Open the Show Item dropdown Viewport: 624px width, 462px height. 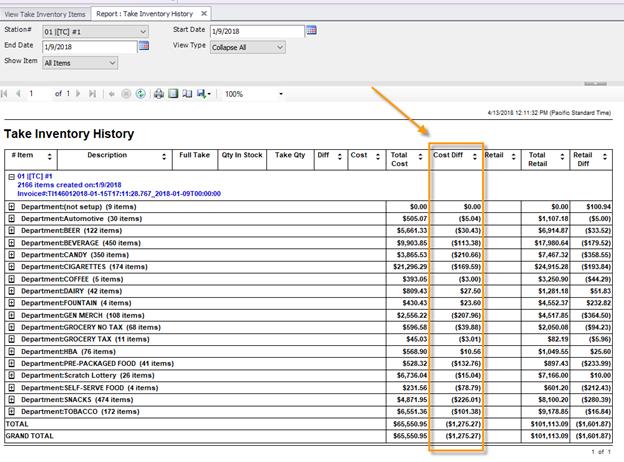point(111,63)
